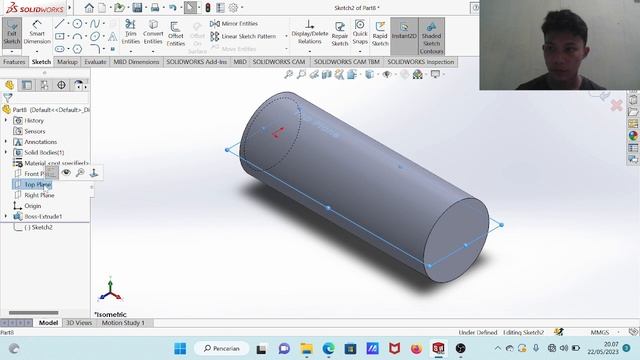Toggle Exit Sketch button
The image size is (640, 360).
(x=12, y=33)
